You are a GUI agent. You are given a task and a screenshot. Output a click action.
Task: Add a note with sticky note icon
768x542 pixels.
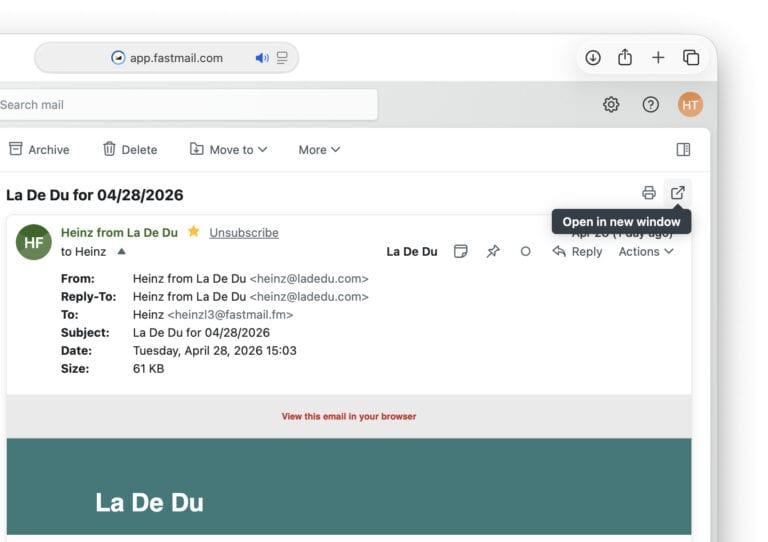click(x=460, y=251)
